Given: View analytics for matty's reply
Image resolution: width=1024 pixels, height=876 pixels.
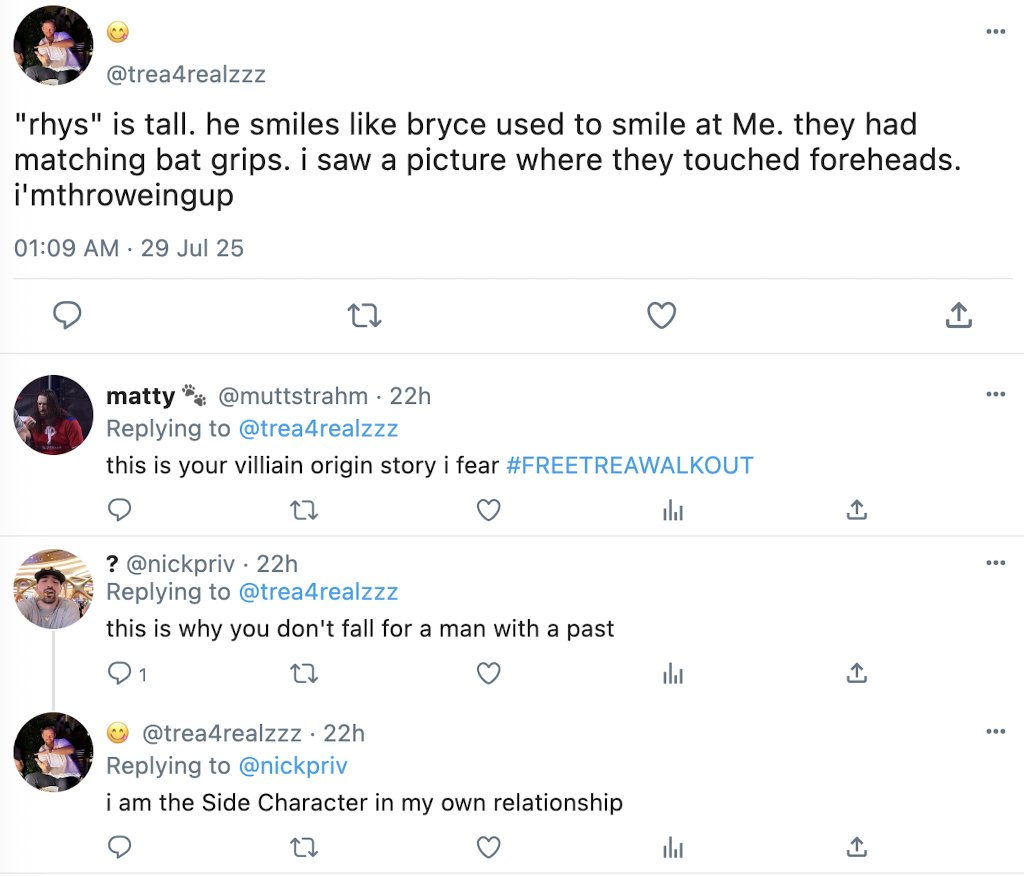Looking at the screenshot, I should pyautogui.click(x=672, y=511).
